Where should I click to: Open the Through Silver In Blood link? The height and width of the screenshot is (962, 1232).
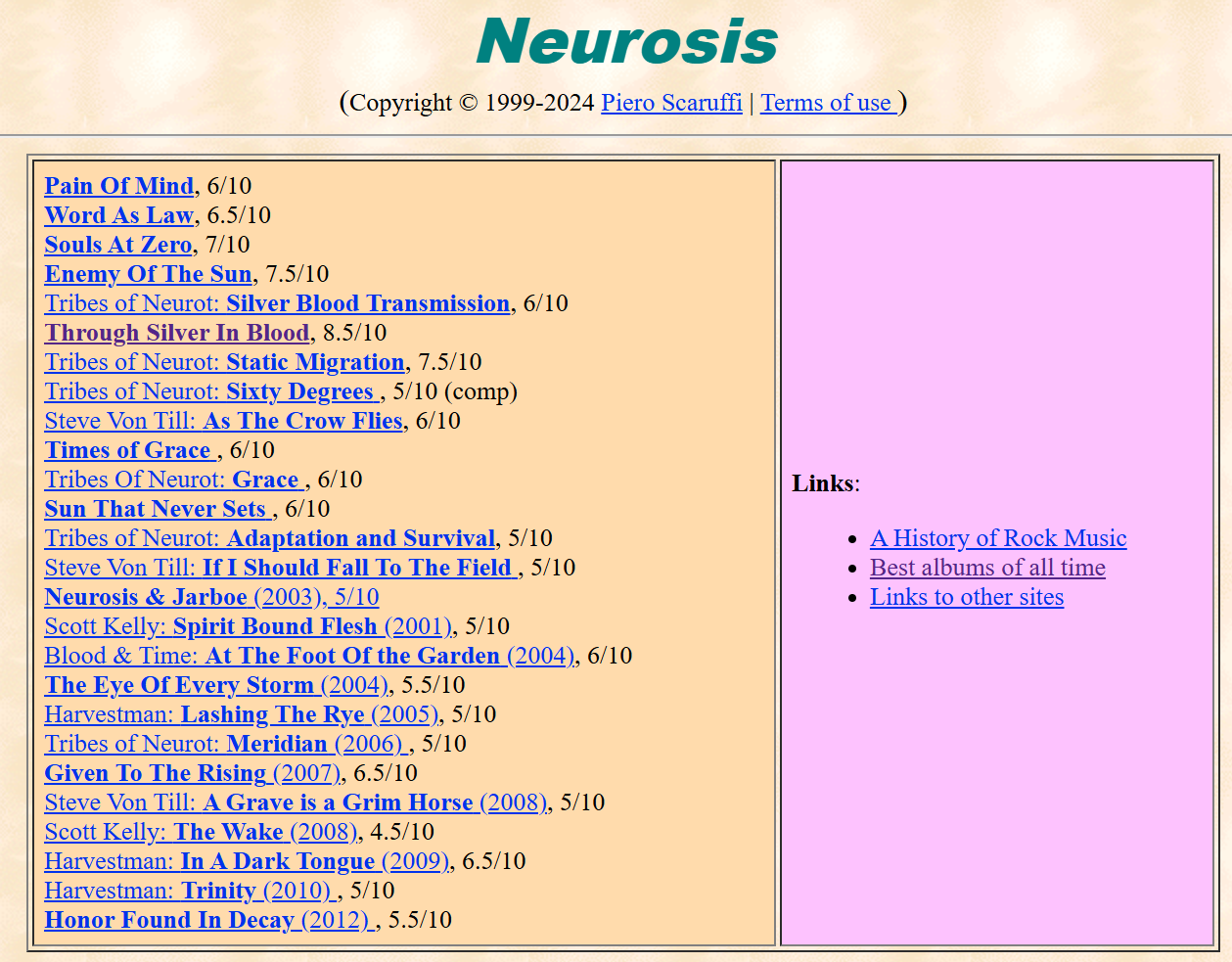click(x=177, y=333)
